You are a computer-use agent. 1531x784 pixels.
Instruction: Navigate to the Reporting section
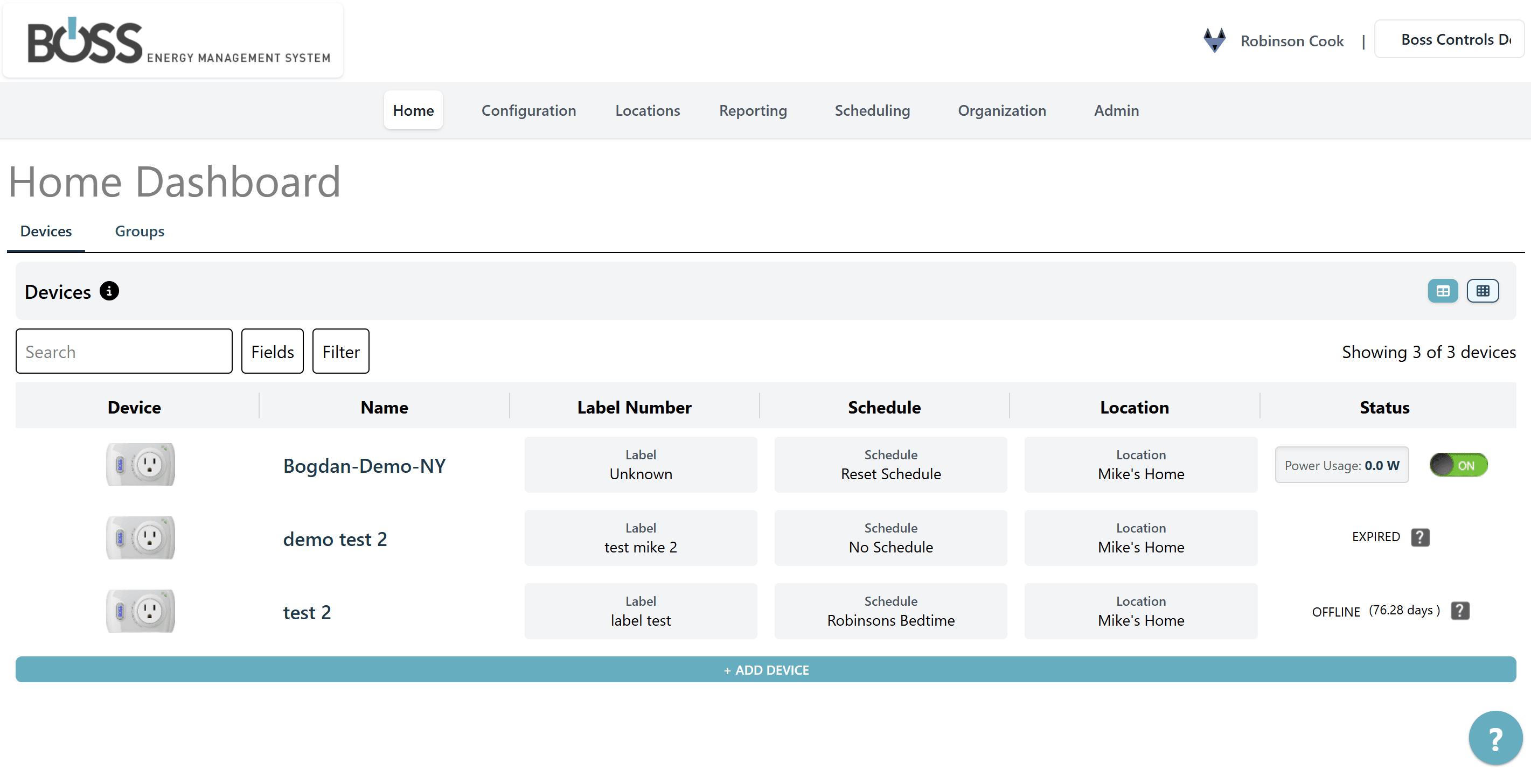click(x=753, y=110)
